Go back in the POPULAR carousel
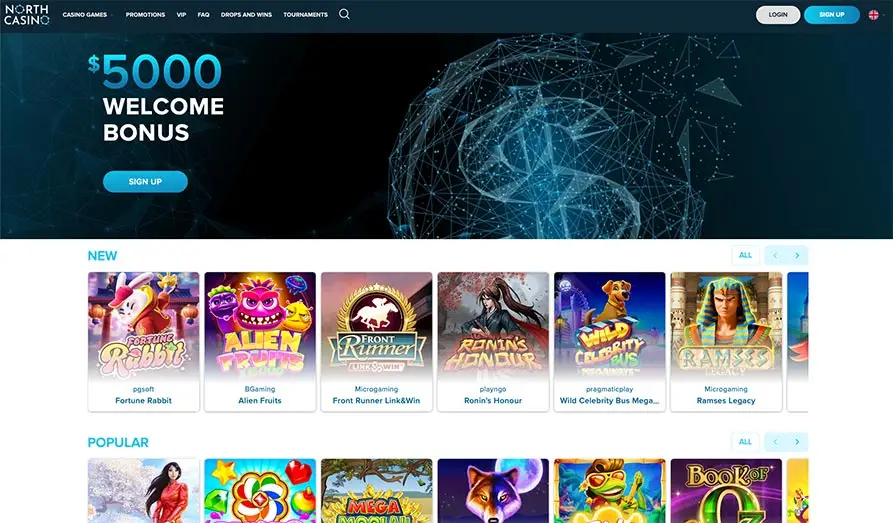893x523 pixels. (x=775, y=442)
